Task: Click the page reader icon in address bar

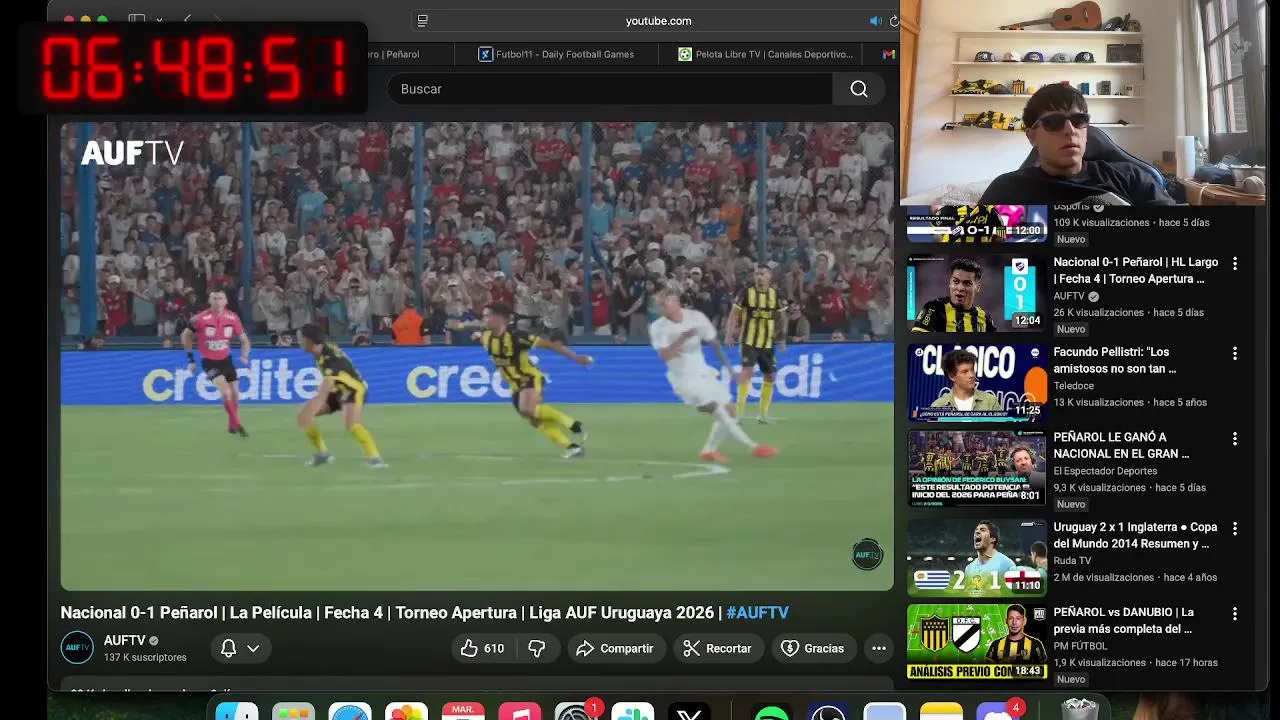Action: tap(423, 21)
